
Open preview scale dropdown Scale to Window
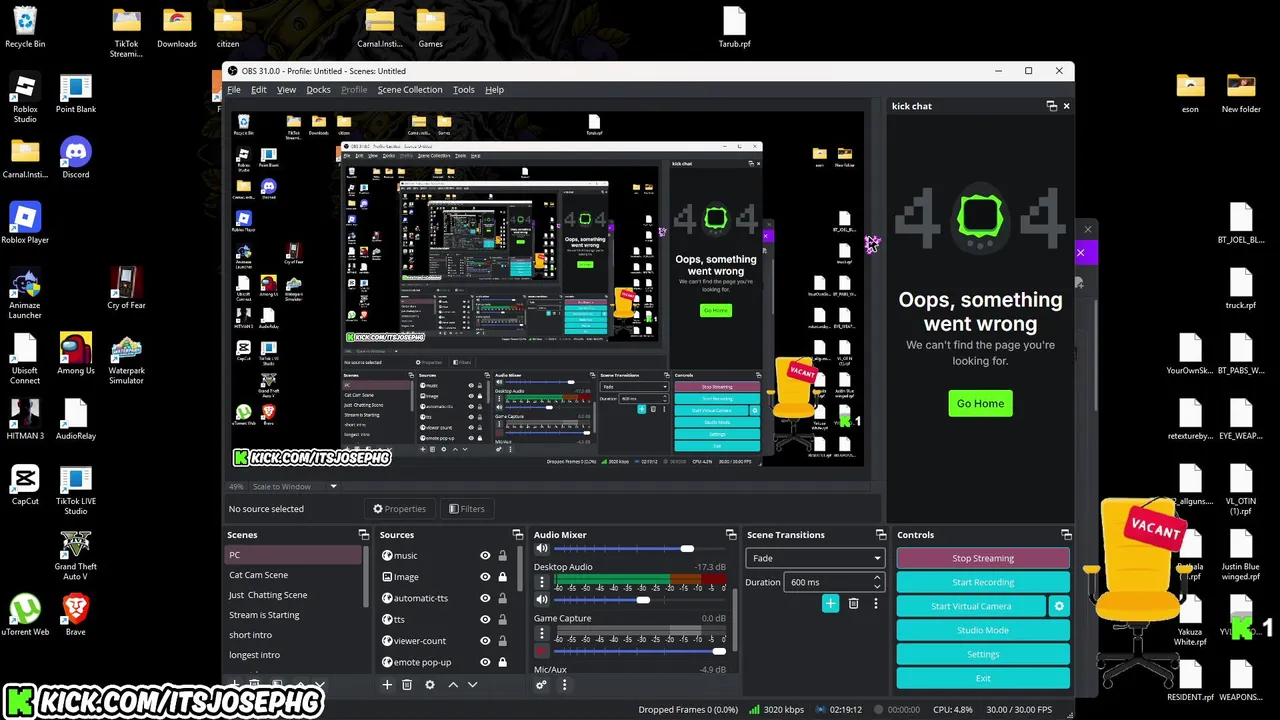pyautogui.click(x=295, y=487)
